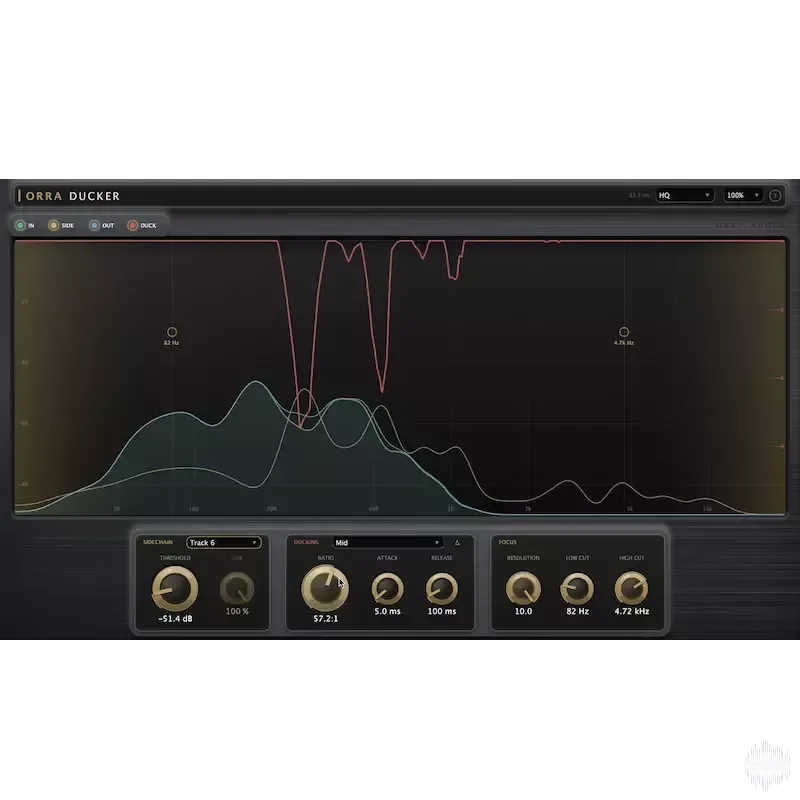Click the 57.2:1 ratio value

326,619
